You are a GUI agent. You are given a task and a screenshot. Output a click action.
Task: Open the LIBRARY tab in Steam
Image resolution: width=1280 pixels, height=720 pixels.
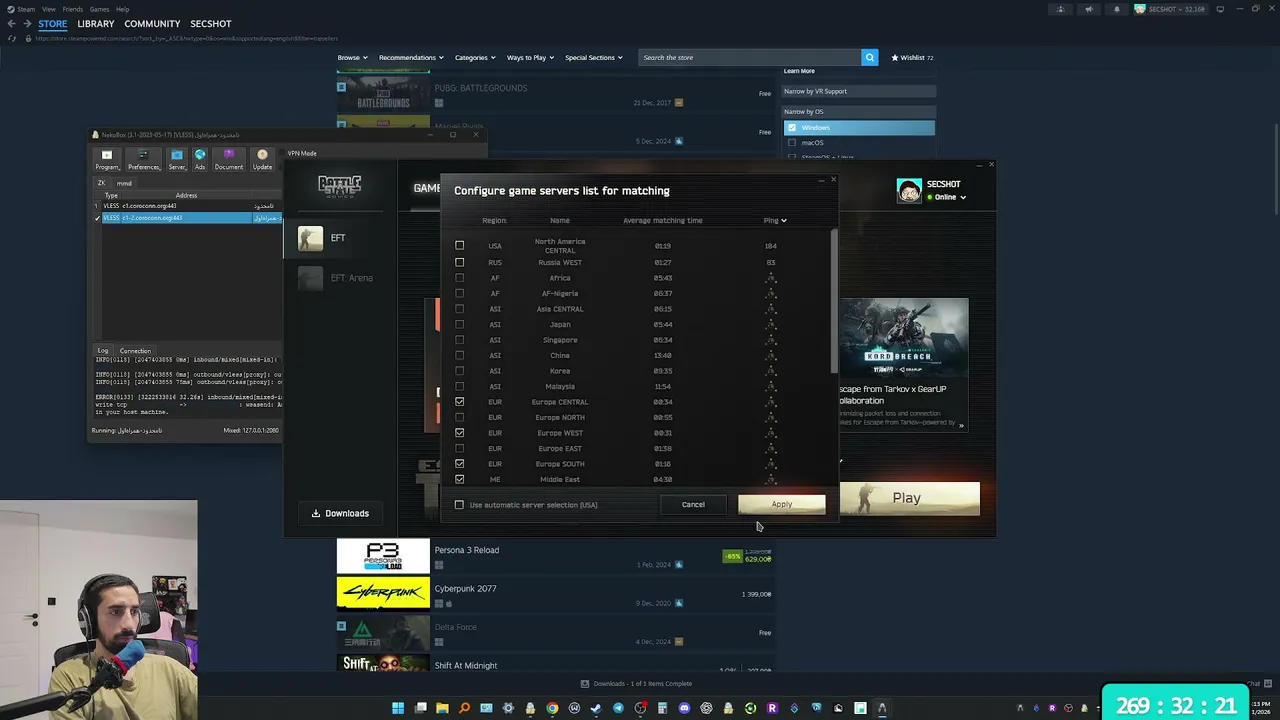(x=96, y=24)
